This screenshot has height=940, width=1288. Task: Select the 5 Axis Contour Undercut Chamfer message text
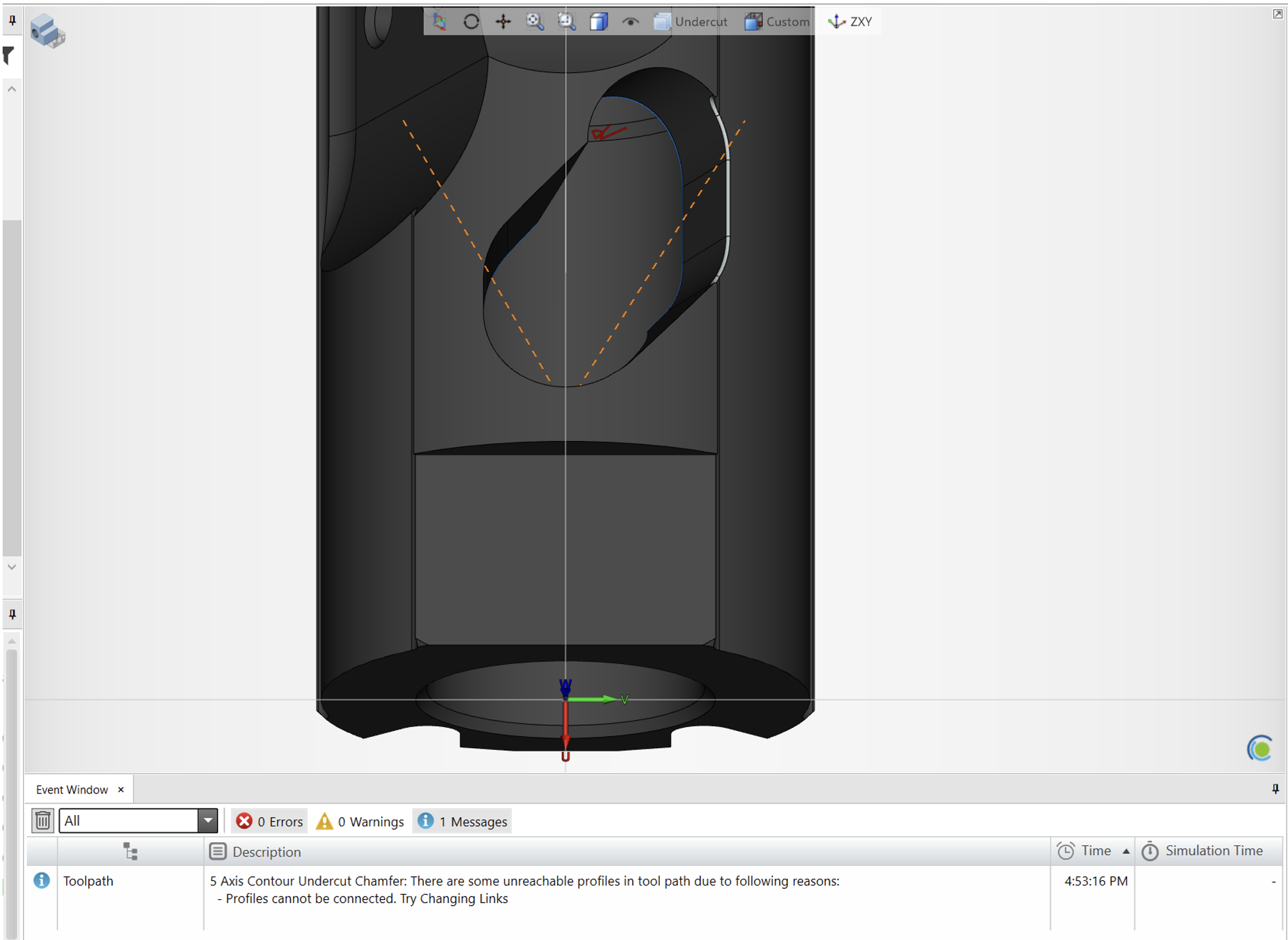524,889
